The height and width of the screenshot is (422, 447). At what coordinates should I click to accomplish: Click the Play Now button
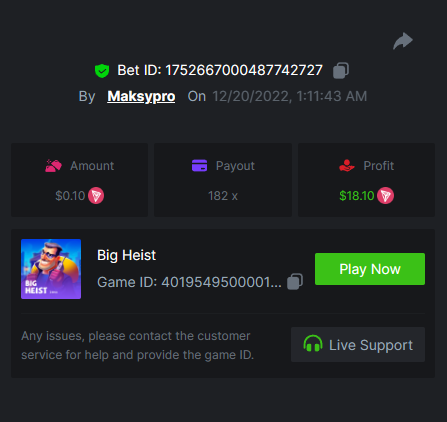(x=370, y=269)
